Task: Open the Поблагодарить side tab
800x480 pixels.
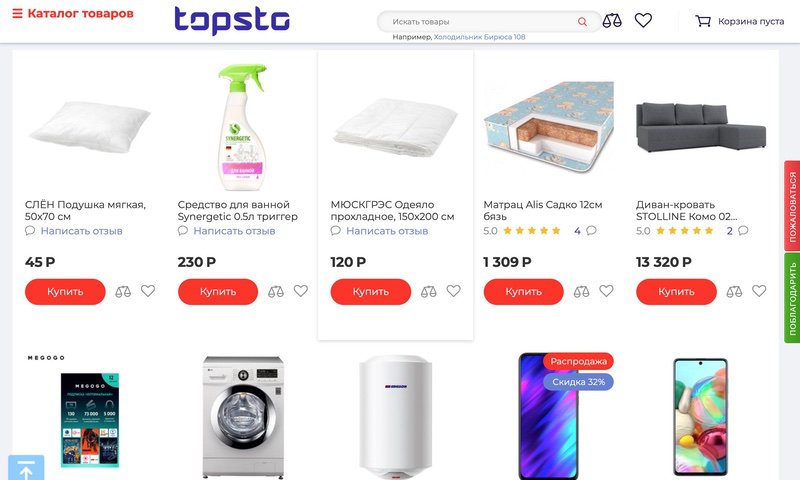Action: click(792, 298)
